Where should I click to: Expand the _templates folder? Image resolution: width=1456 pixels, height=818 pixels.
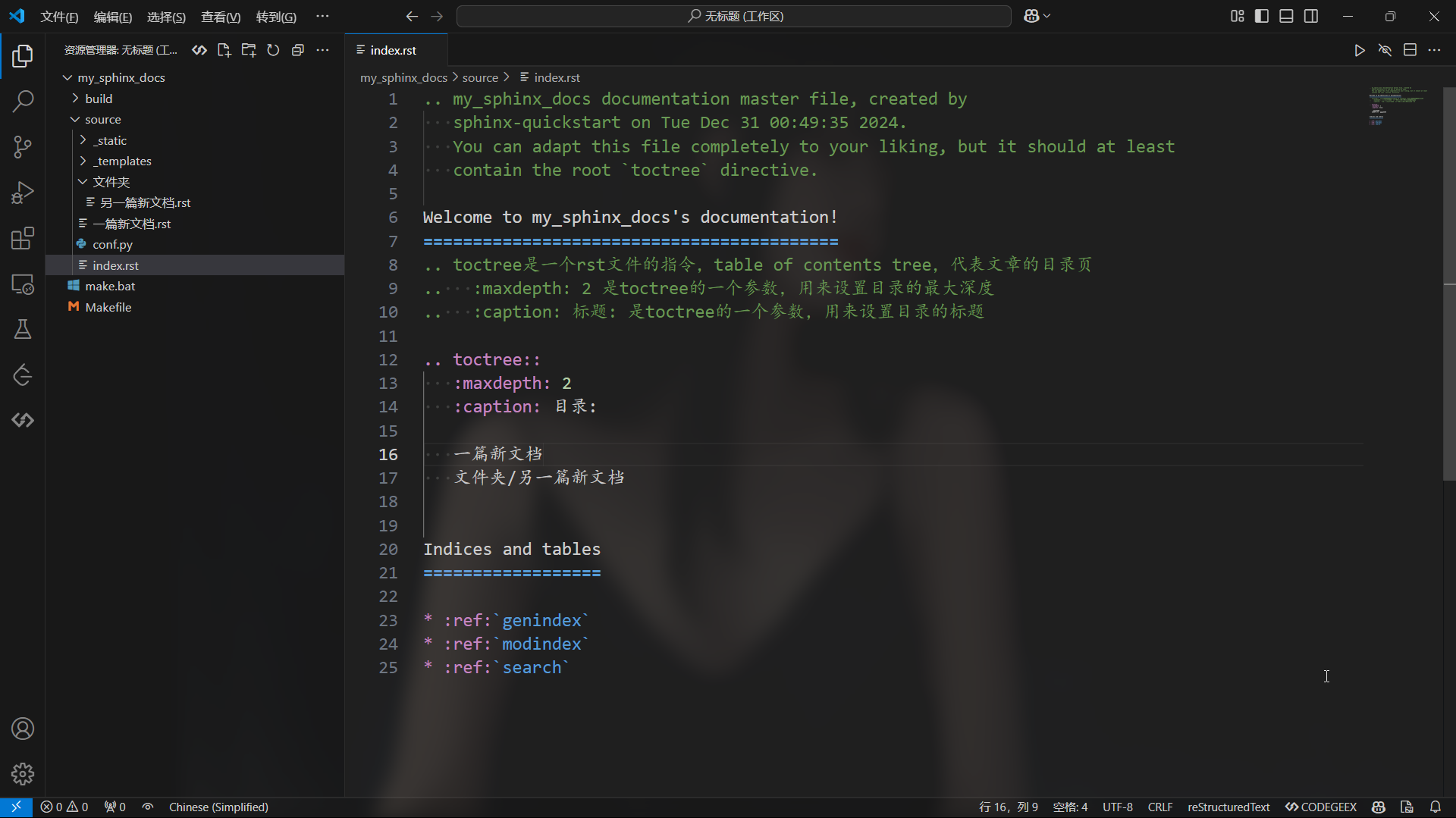point(124,161)
